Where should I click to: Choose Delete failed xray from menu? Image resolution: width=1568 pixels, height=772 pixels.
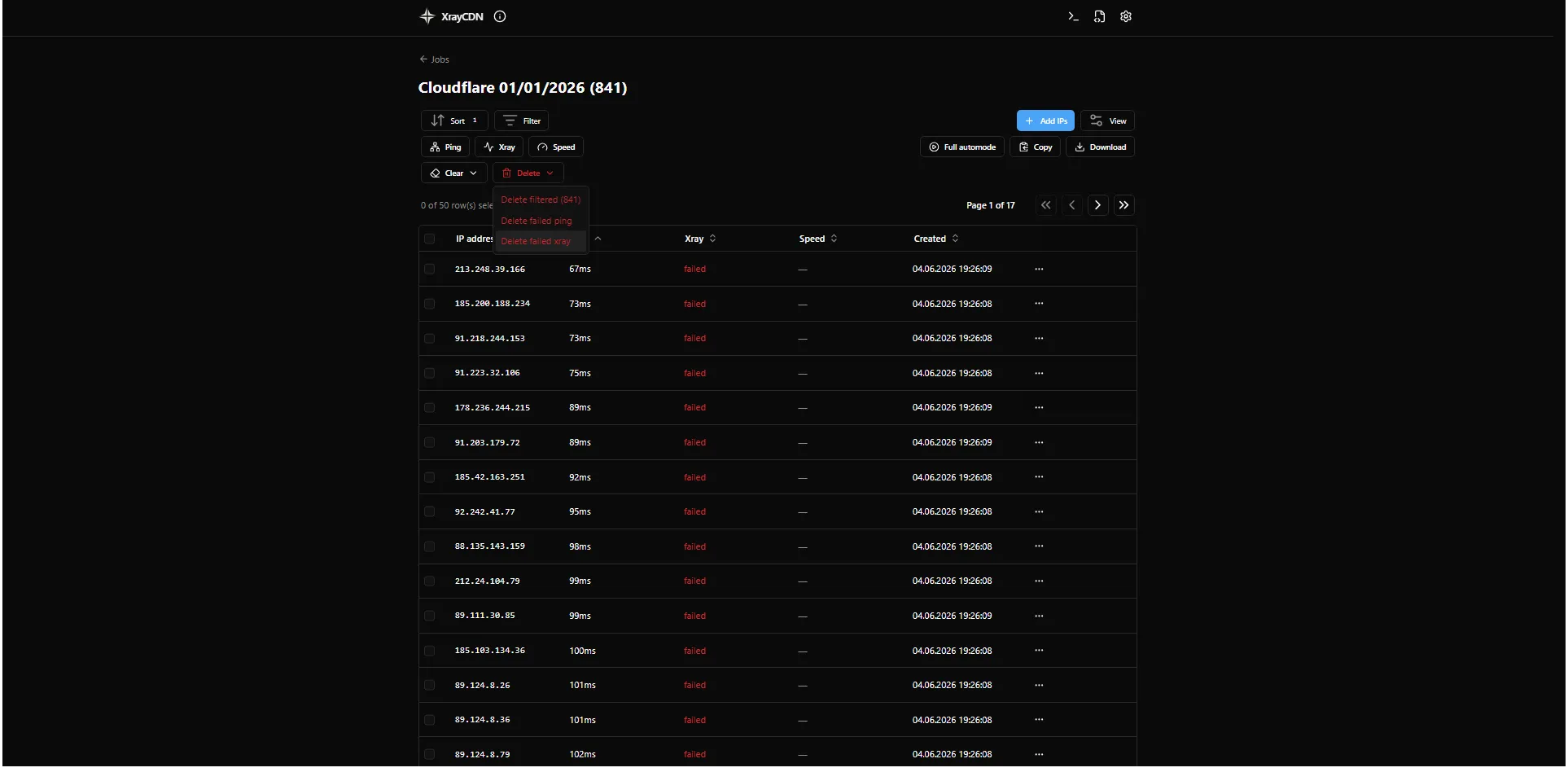(x=541, y=241)
